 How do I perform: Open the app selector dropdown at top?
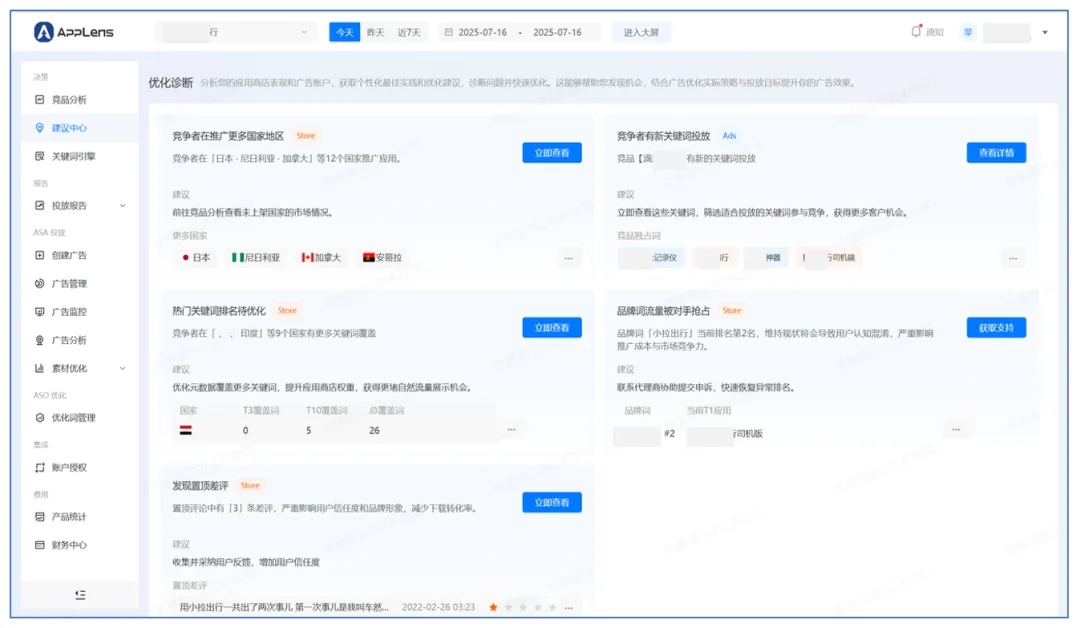(x=232, y=31)
